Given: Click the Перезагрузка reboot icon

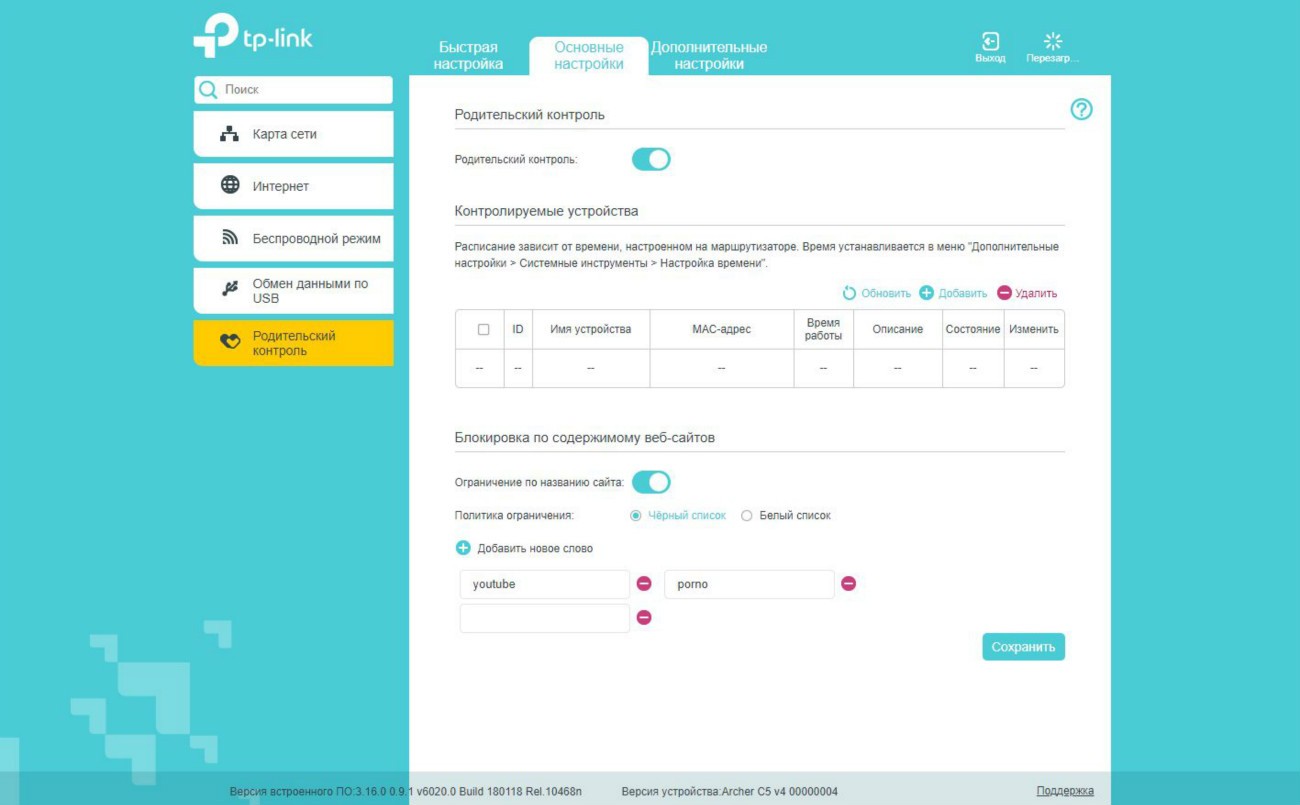Looking at the screenshot, I should click(1052, 42).
